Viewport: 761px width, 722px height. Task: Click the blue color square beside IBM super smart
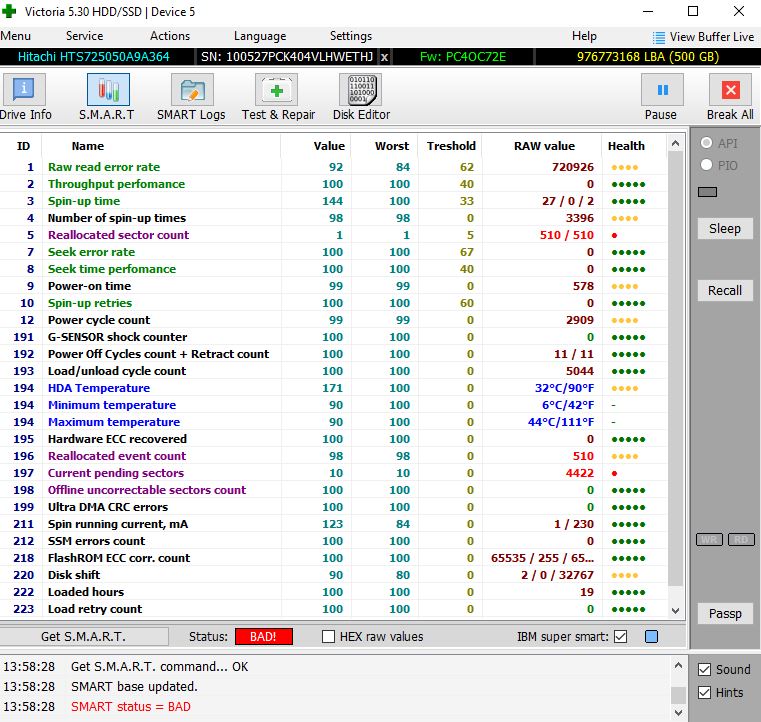tap(651, 637)
